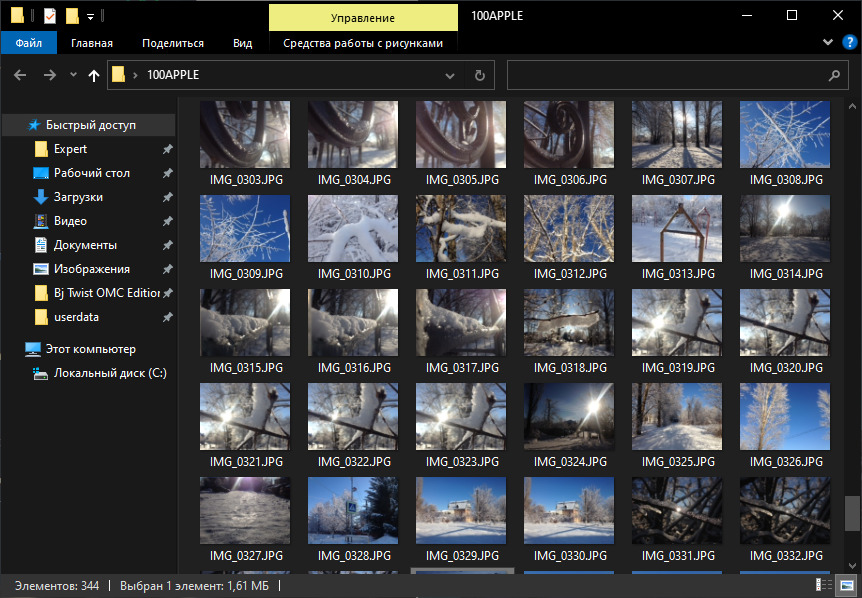Image resolution: width=862 pixels, height=598 pixels.
Task: Refresh the 100APPLE folder view
Action: [x=479, y=75]
